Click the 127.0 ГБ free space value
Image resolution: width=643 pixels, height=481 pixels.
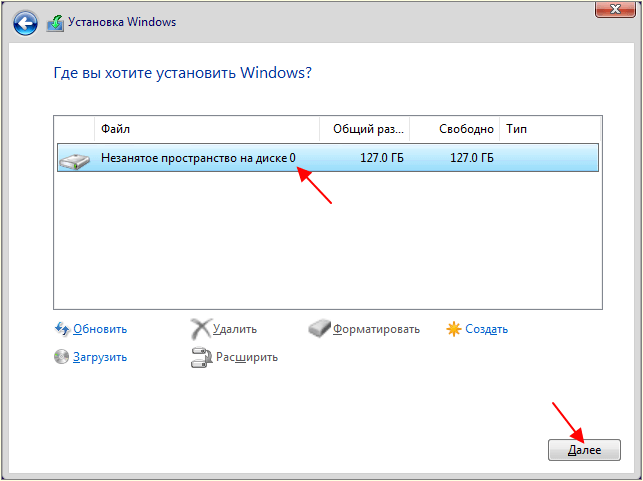(x=472, y=158)
